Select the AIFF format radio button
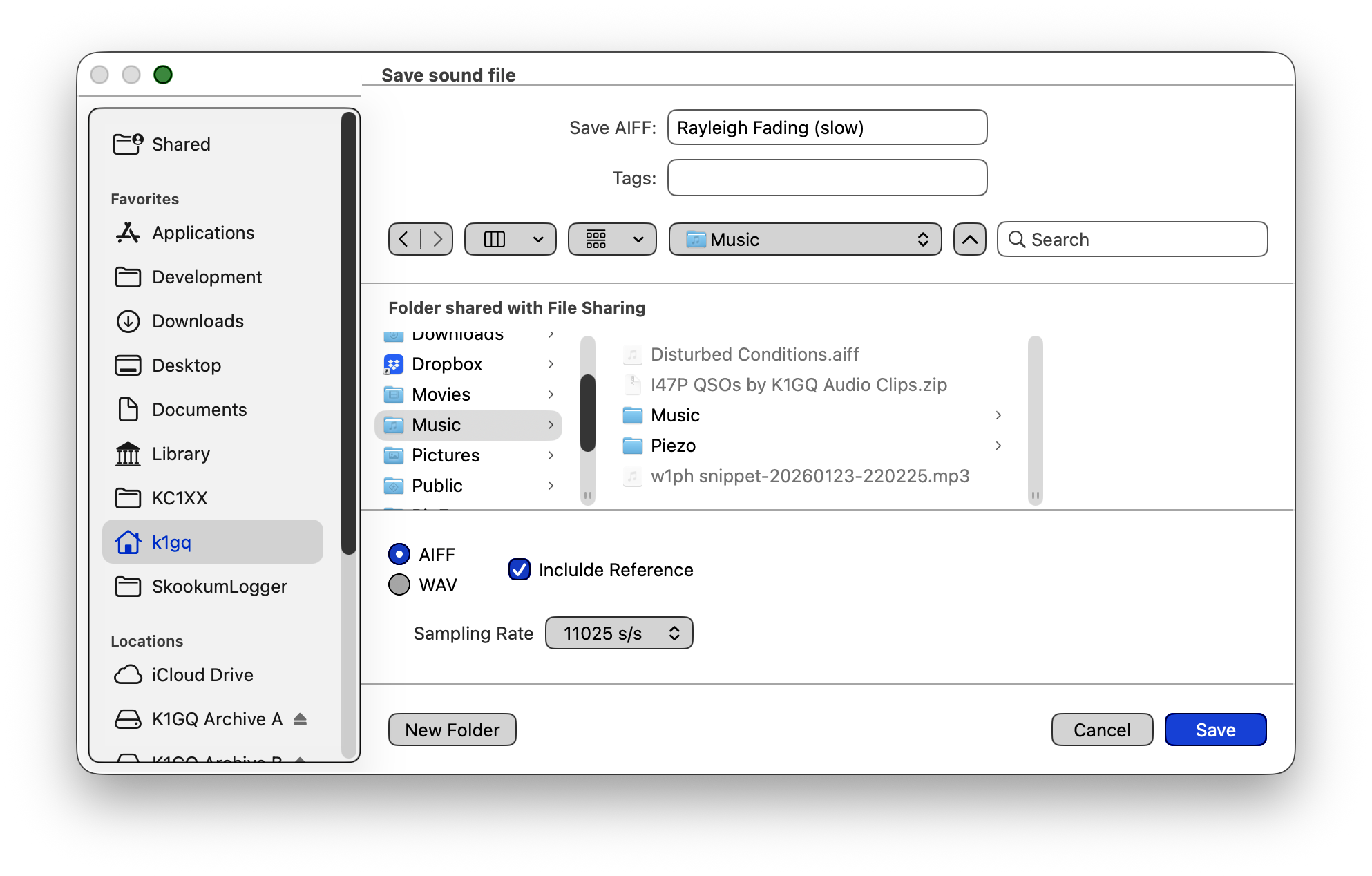The image size is (1372, 876). (x=399, y=554)
